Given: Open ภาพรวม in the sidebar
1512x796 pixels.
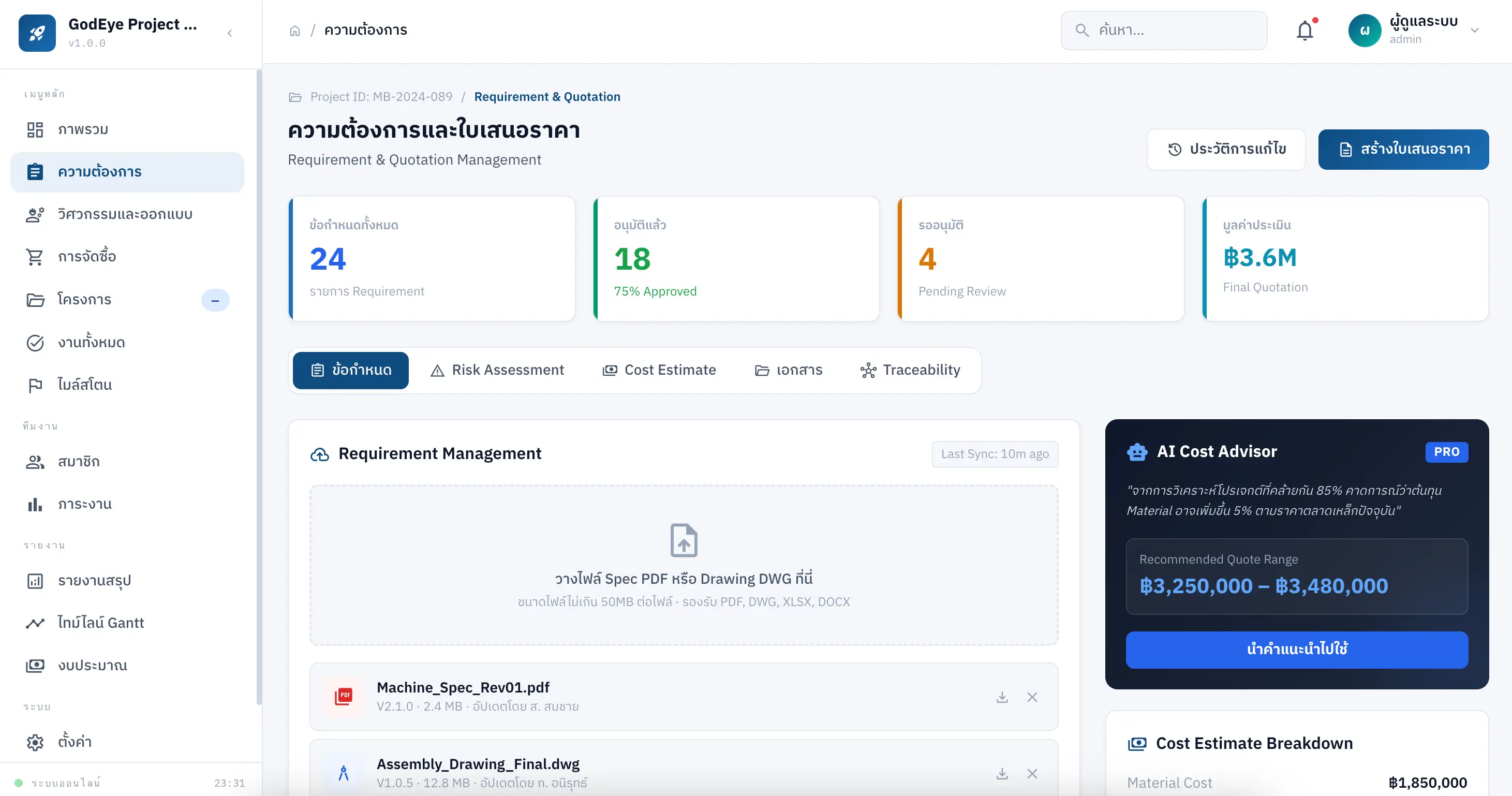Looking at the screenshot, I should 127,129.
